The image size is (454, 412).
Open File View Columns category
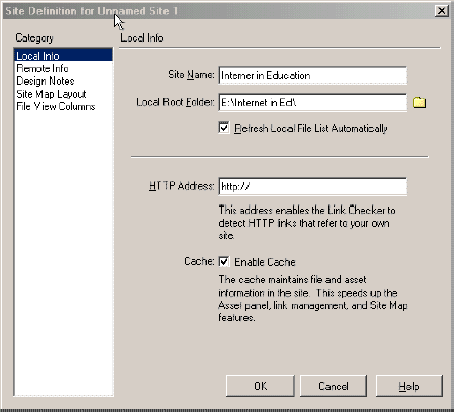(56, 107)
